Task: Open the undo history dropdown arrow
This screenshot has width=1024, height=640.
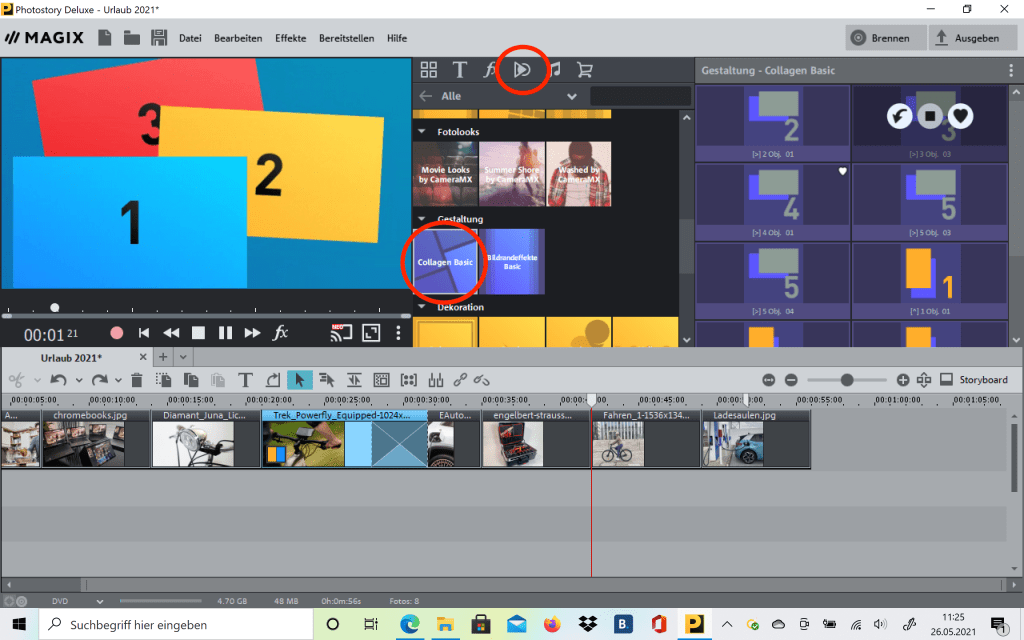Action: tap(79, 380)
